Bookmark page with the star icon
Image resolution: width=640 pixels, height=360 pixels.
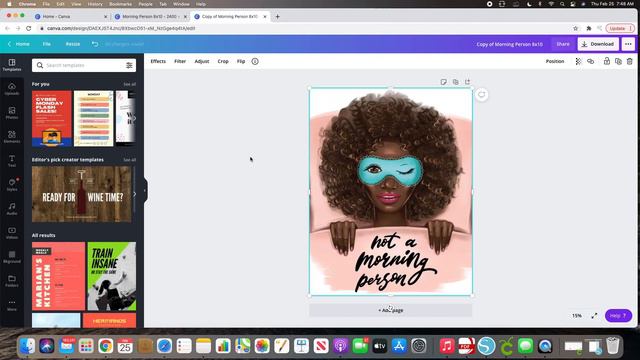pyautogui.click(x=576, y=29)
